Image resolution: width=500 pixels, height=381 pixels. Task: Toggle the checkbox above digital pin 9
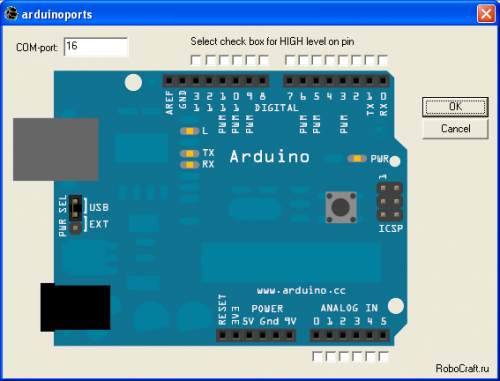[x=250, y=60]
